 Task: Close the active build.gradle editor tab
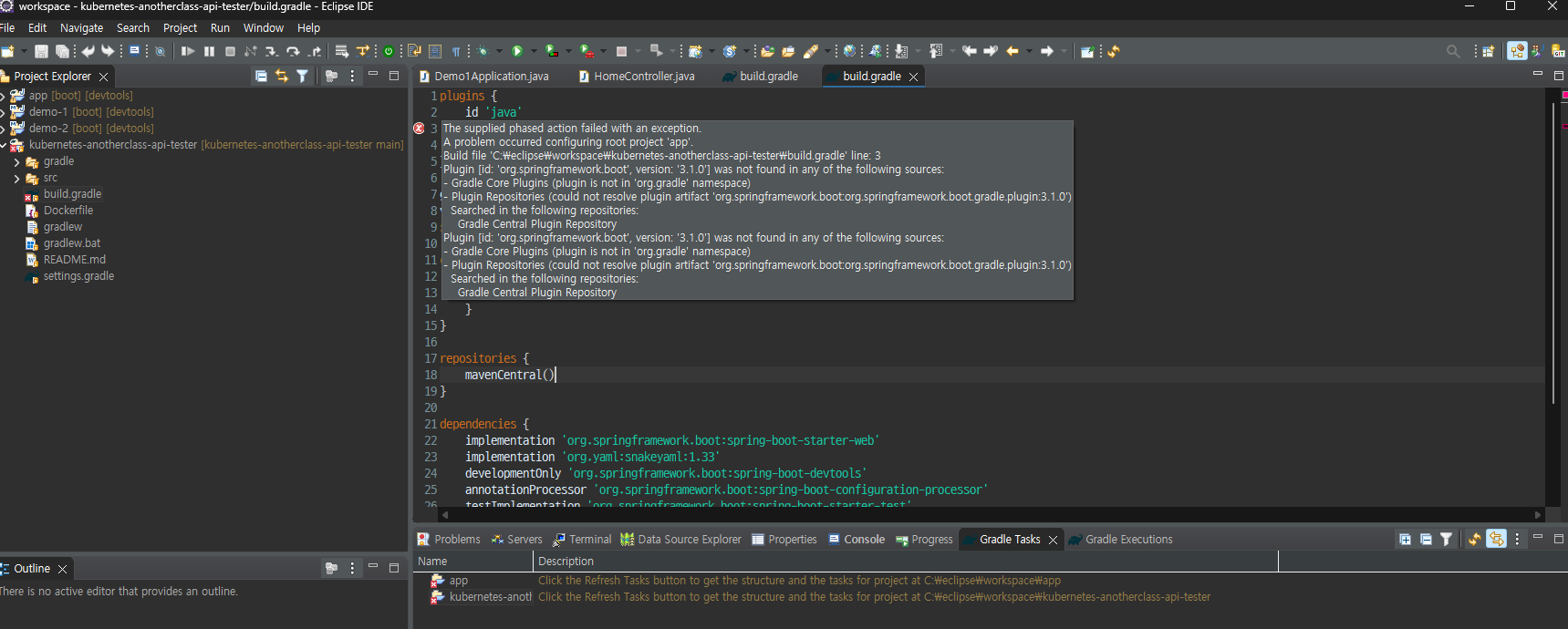[913, 77]
